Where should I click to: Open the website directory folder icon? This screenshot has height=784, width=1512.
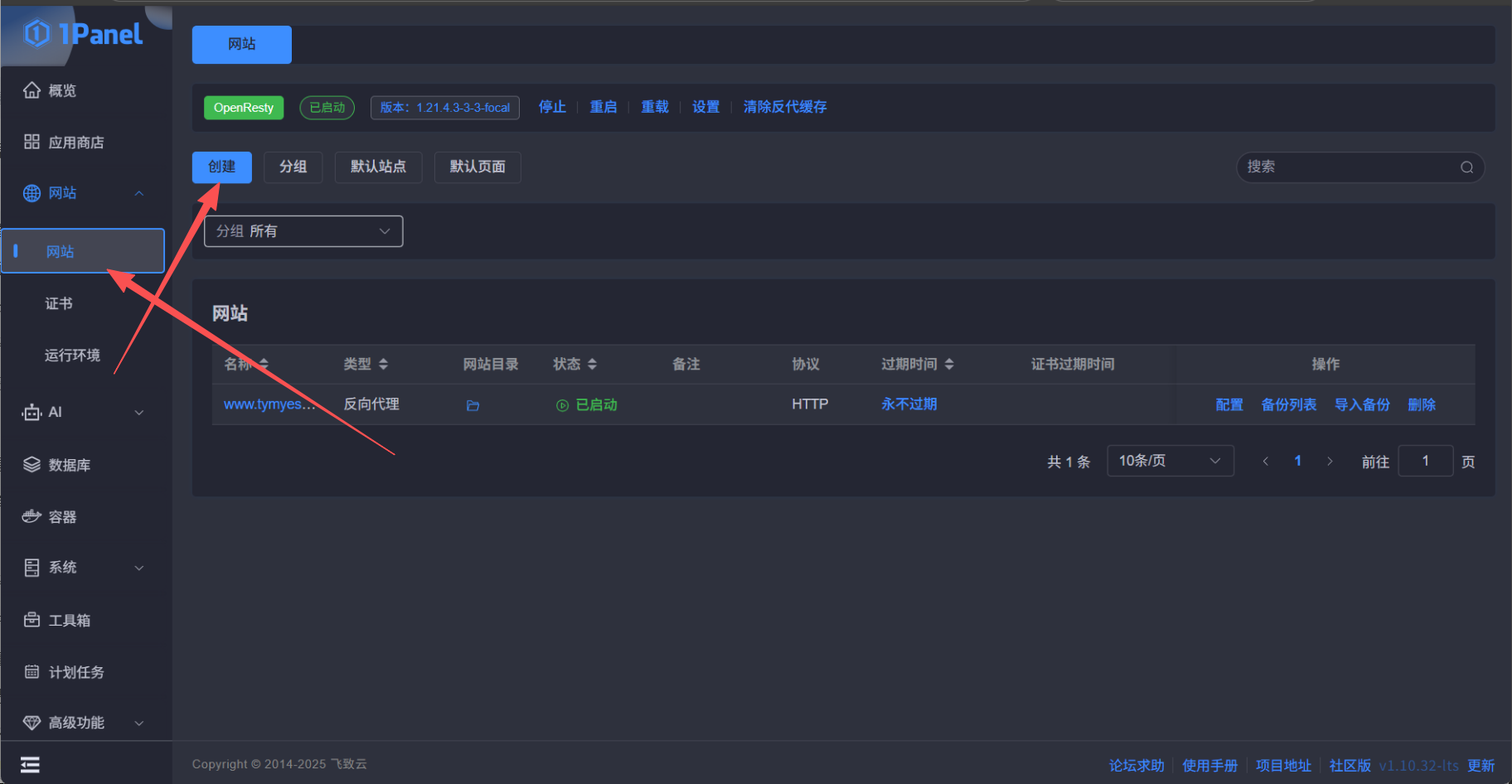[472, 405]
